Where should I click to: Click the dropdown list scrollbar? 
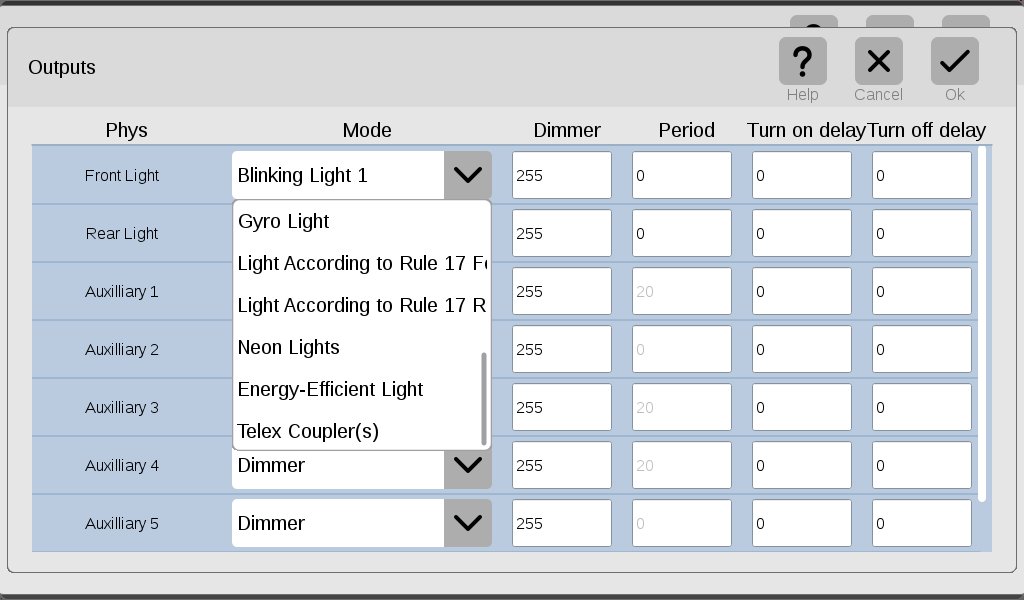tap(484, 399)
